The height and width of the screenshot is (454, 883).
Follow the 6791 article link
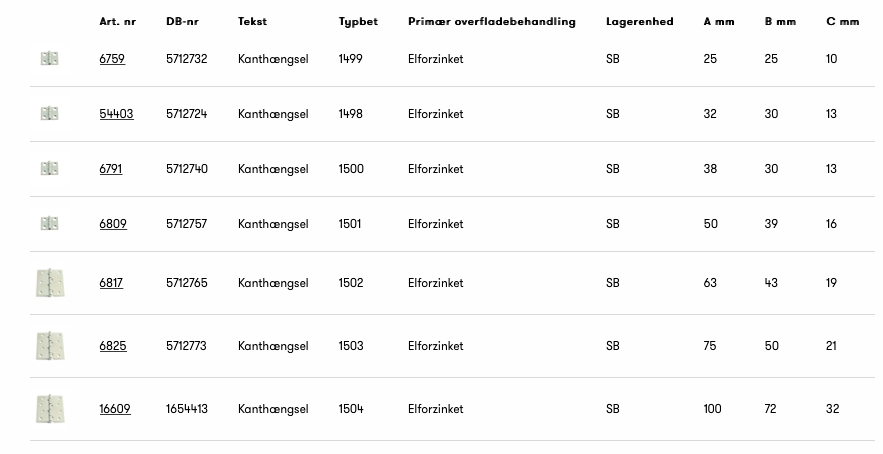(111, 169)
